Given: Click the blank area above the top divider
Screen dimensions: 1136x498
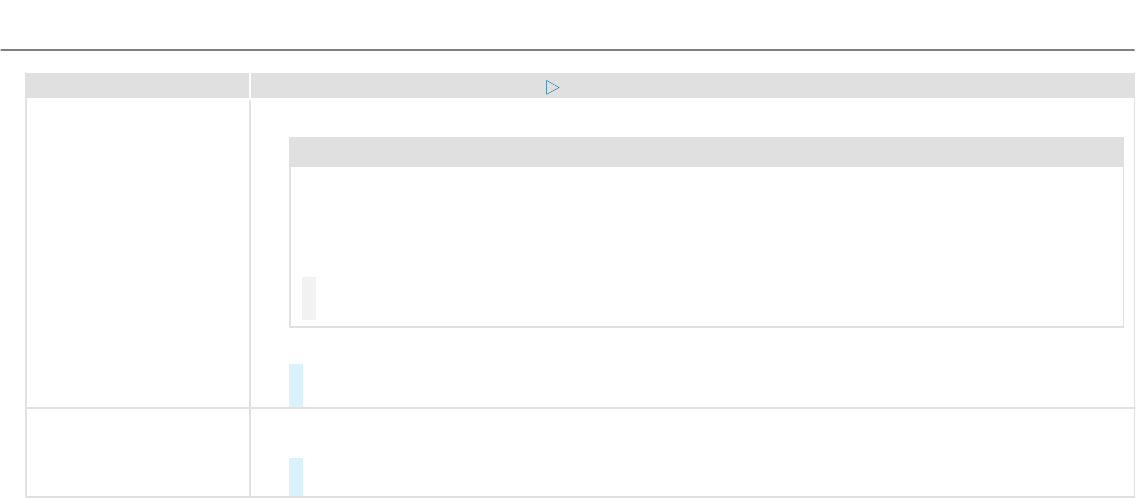Looking at the screenshot, I should [568, 22].
